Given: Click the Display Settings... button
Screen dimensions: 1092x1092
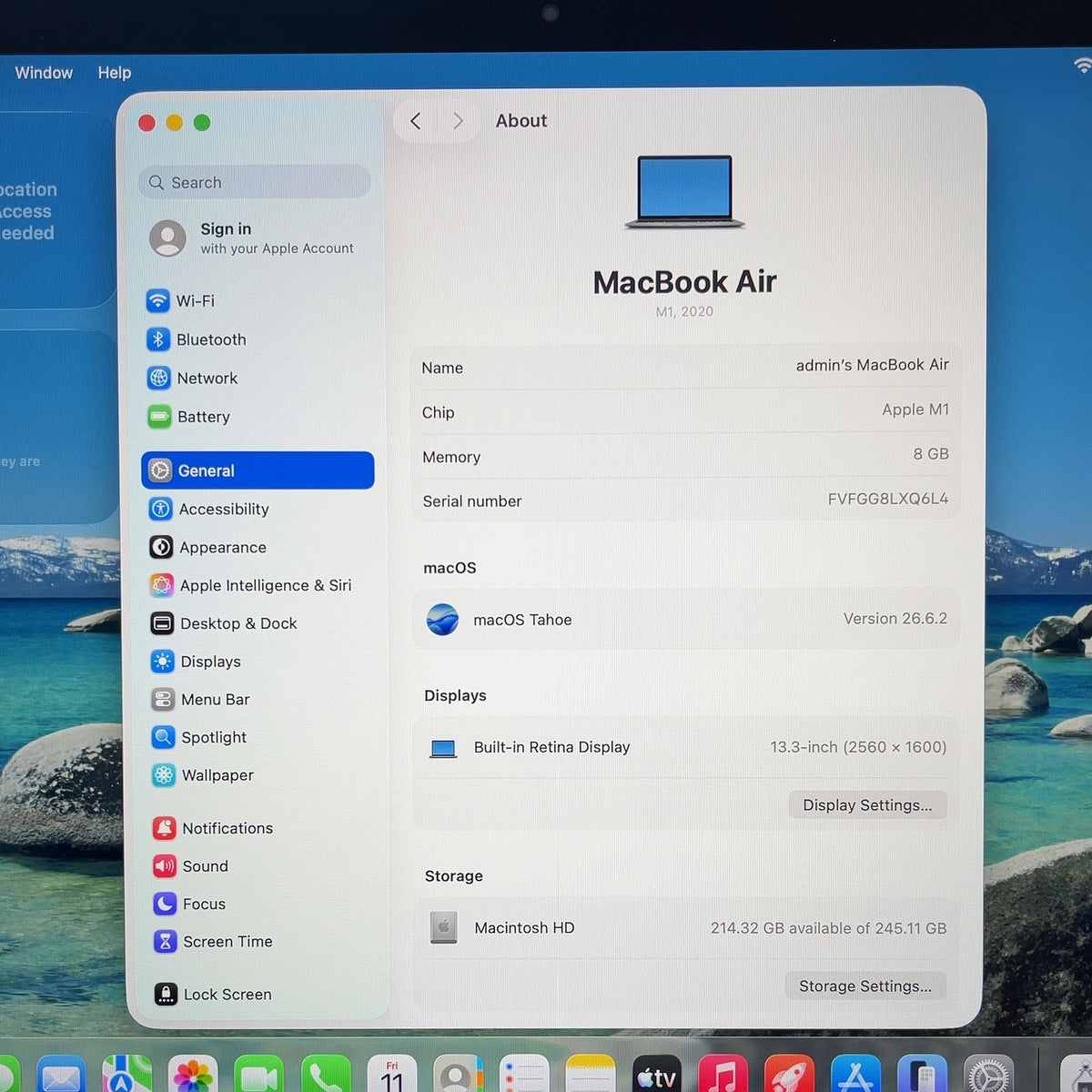Looking at the screenshot, I should pyautogui.click(x=867, y=805).
